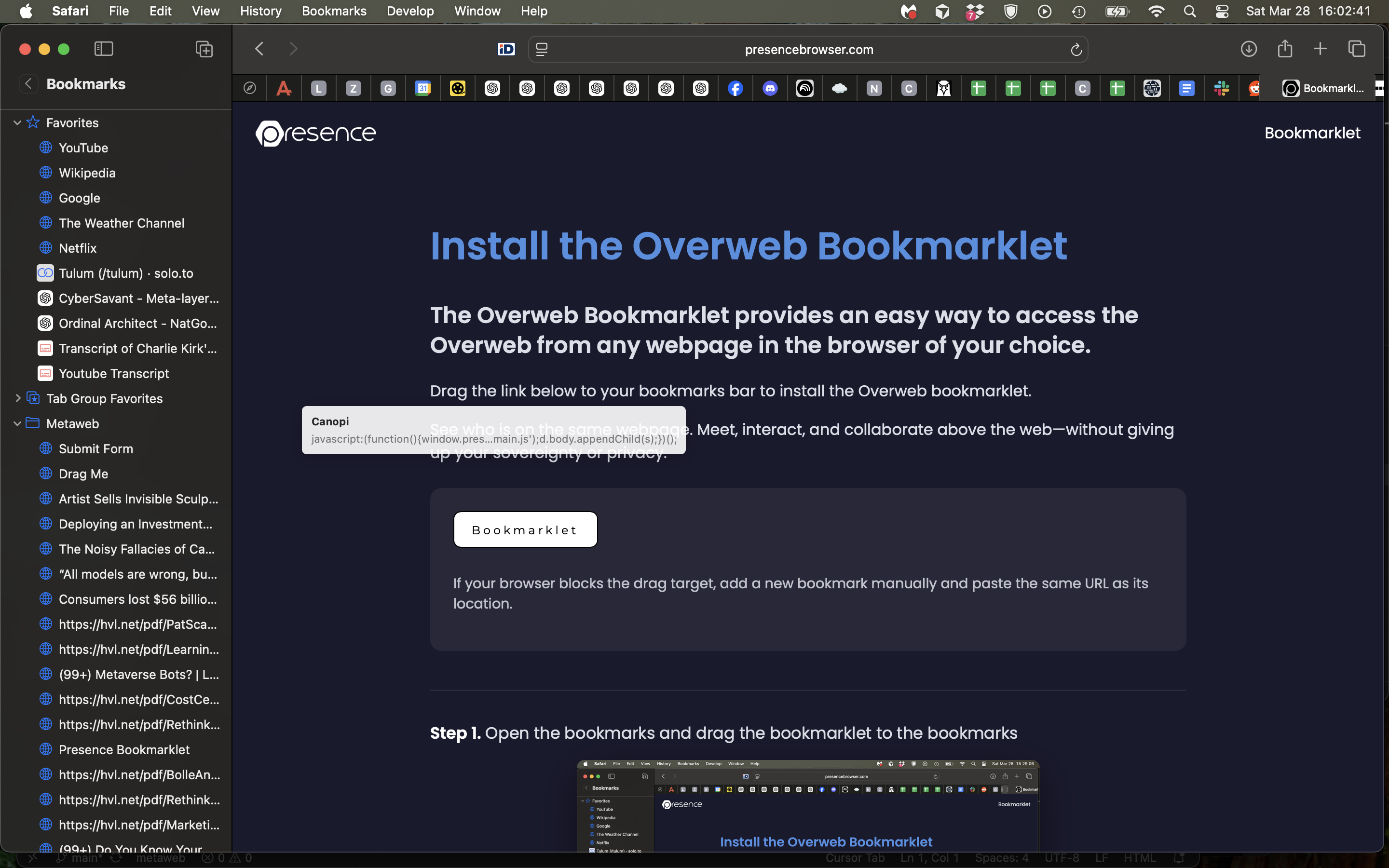Click the Wi-Fi status icon in the menu bar
Image resolution: width=1389 pixels, height=868 pixels.
point(1157,11)
